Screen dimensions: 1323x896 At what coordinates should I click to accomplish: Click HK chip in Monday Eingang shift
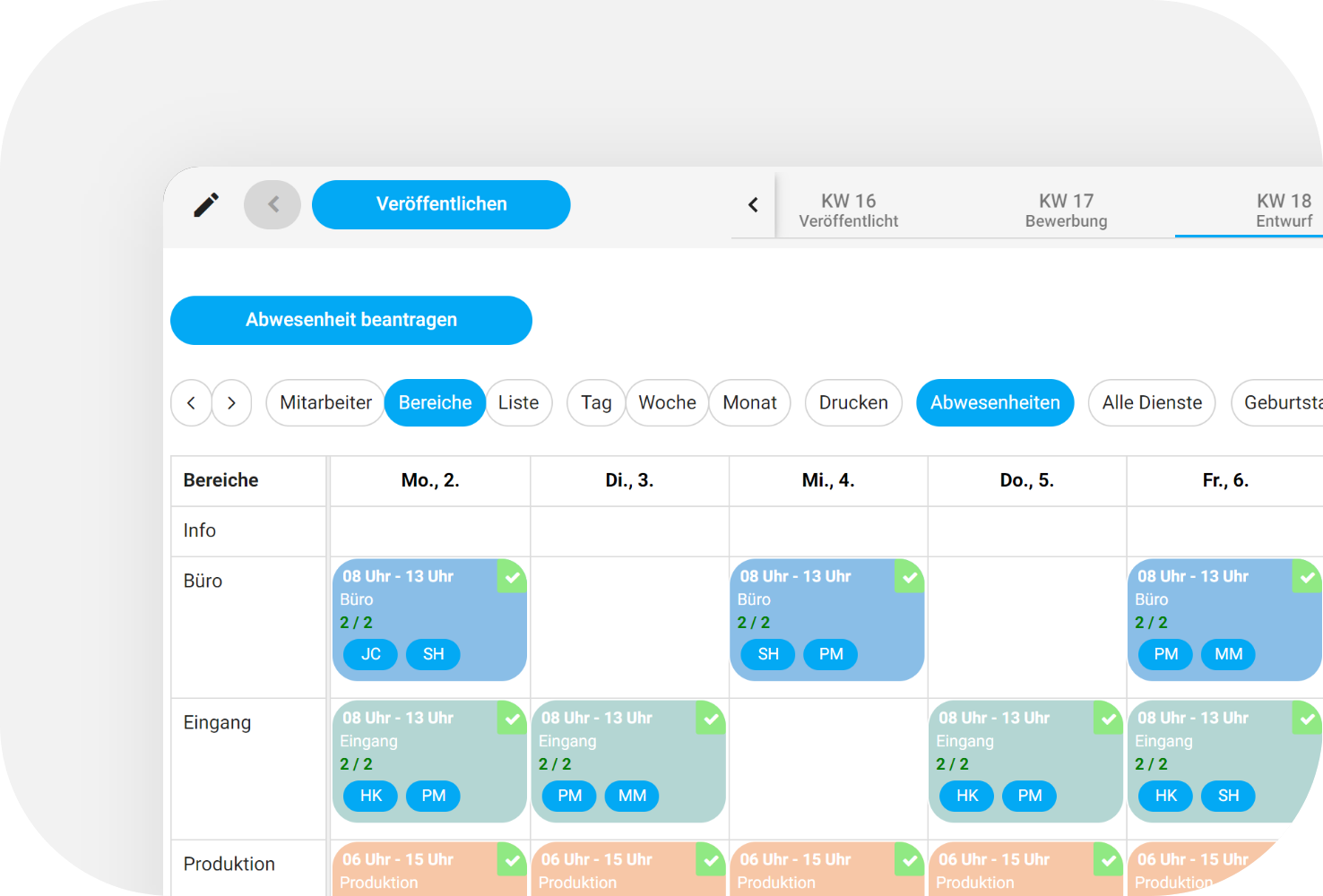(x=370, y=796)
